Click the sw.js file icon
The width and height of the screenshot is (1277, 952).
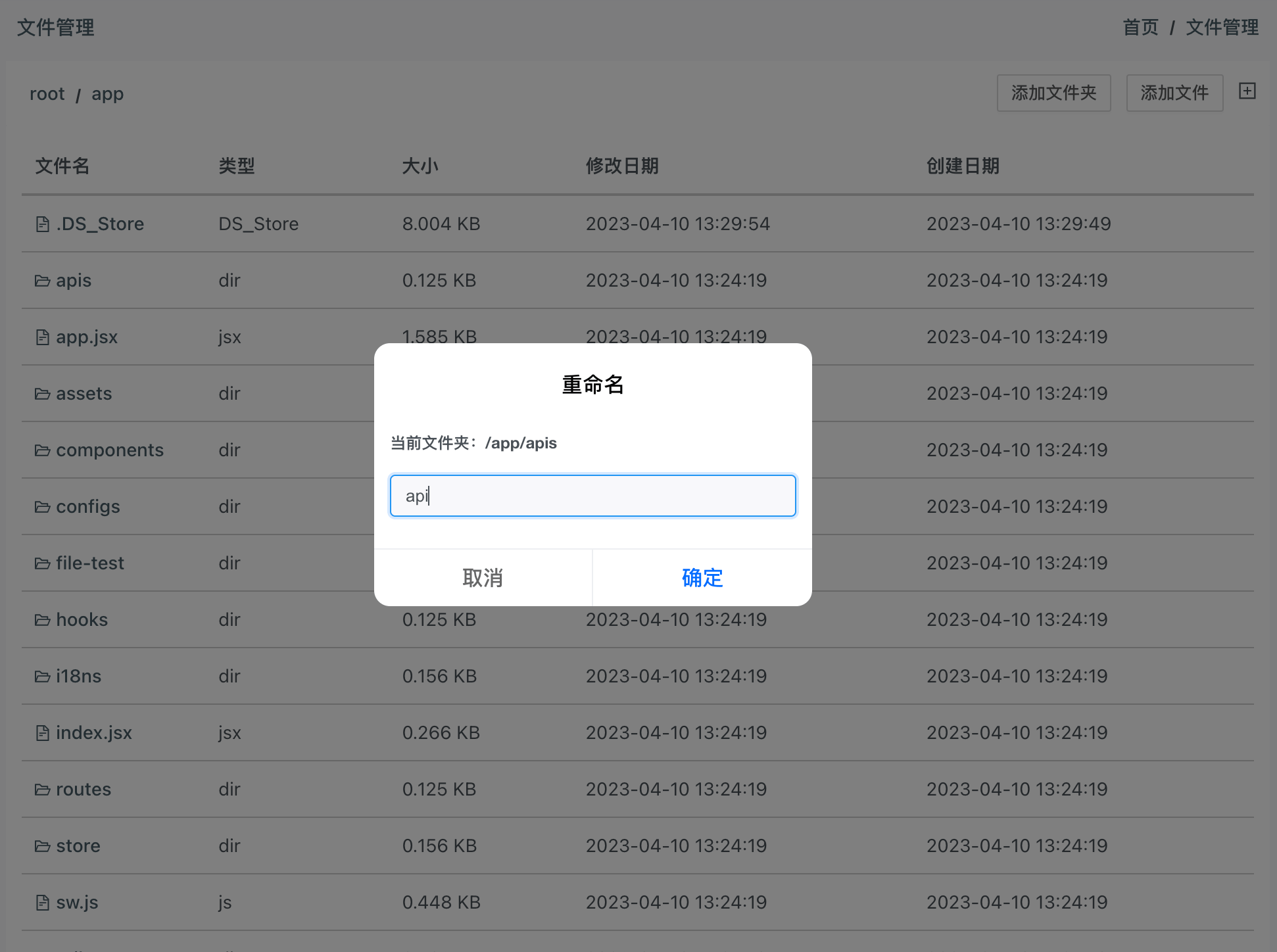pyautogui.click(x=42, y=903)
